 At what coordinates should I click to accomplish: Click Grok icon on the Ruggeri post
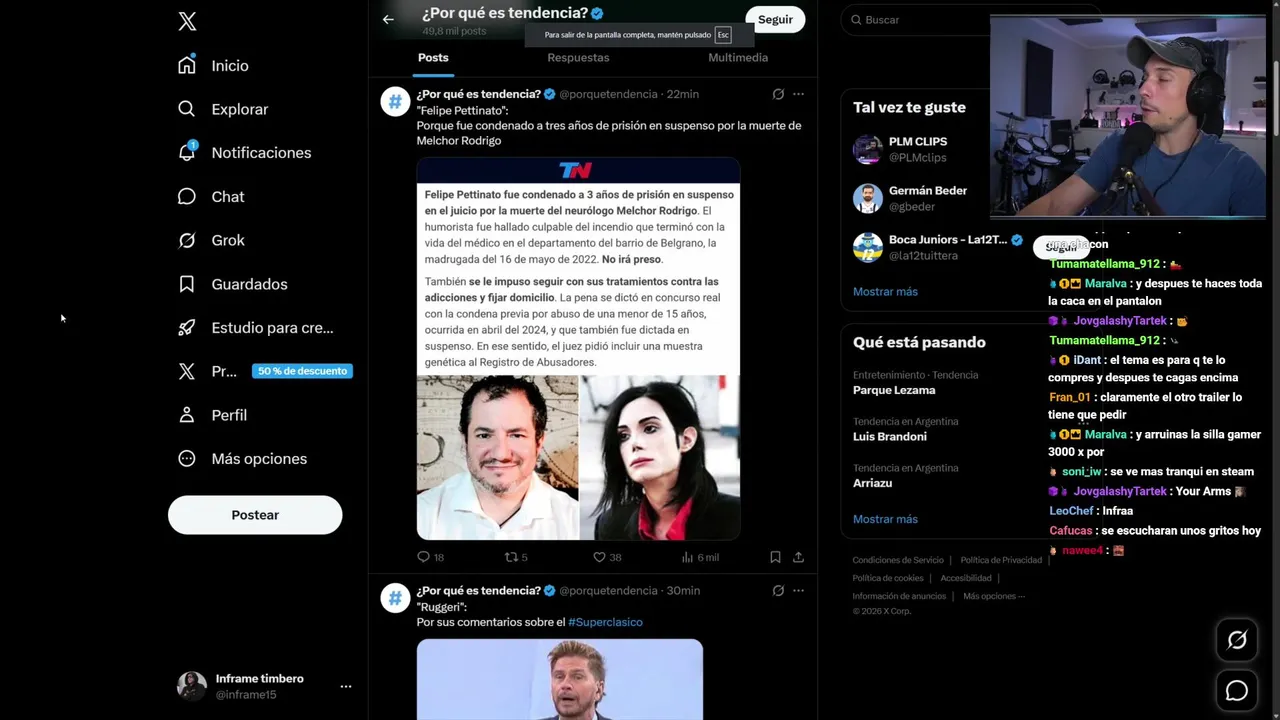coord(778,591)
